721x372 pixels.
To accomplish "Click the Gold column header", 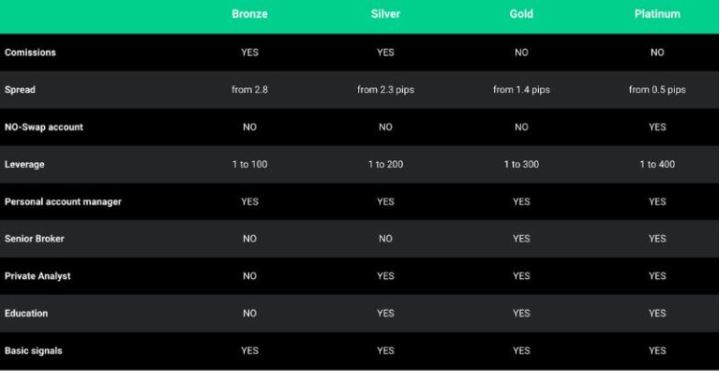I will (521, 14).
